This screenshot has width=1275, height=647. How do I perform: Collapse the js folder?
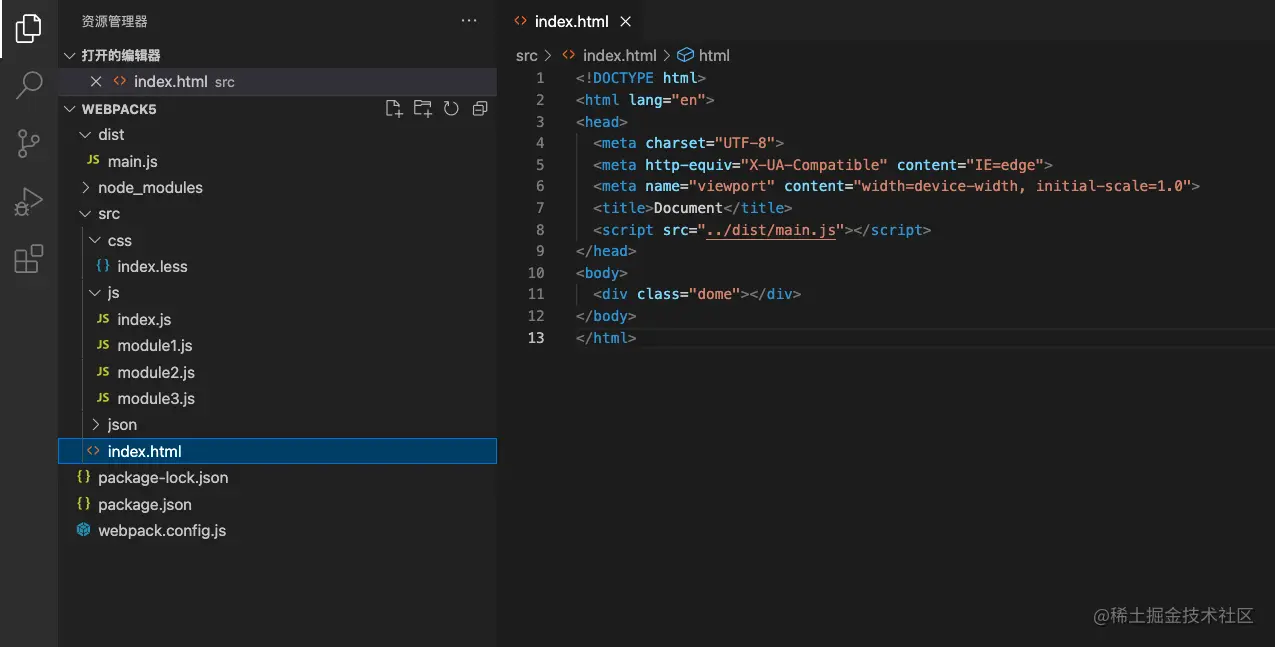point(277,293)
